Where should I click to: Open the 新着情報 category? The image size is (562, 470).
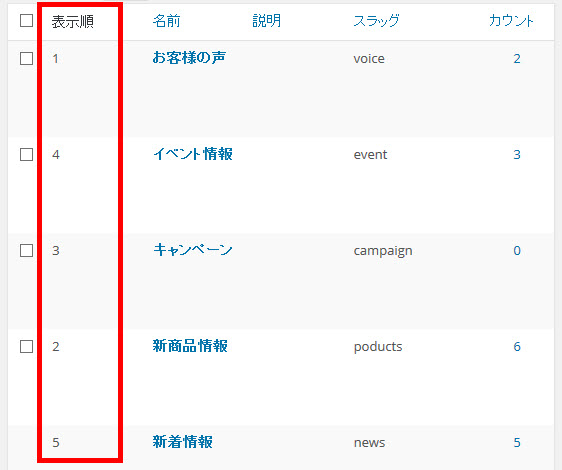182,442
